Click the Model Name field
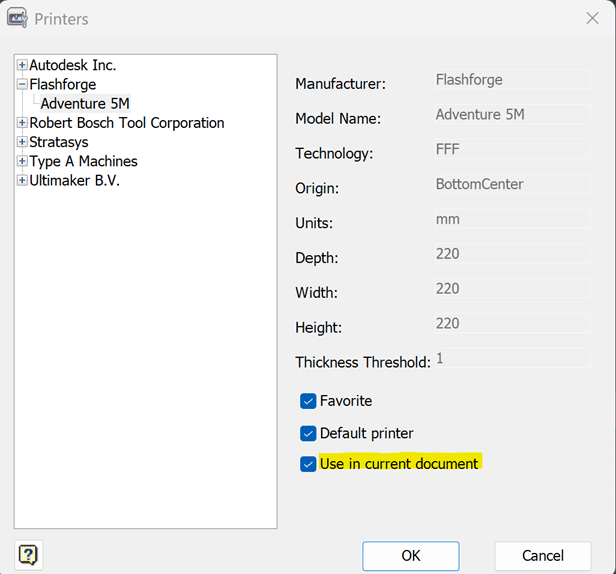This screenshot has height=574, width=616. pyautogui.click(x=512, y=114)
